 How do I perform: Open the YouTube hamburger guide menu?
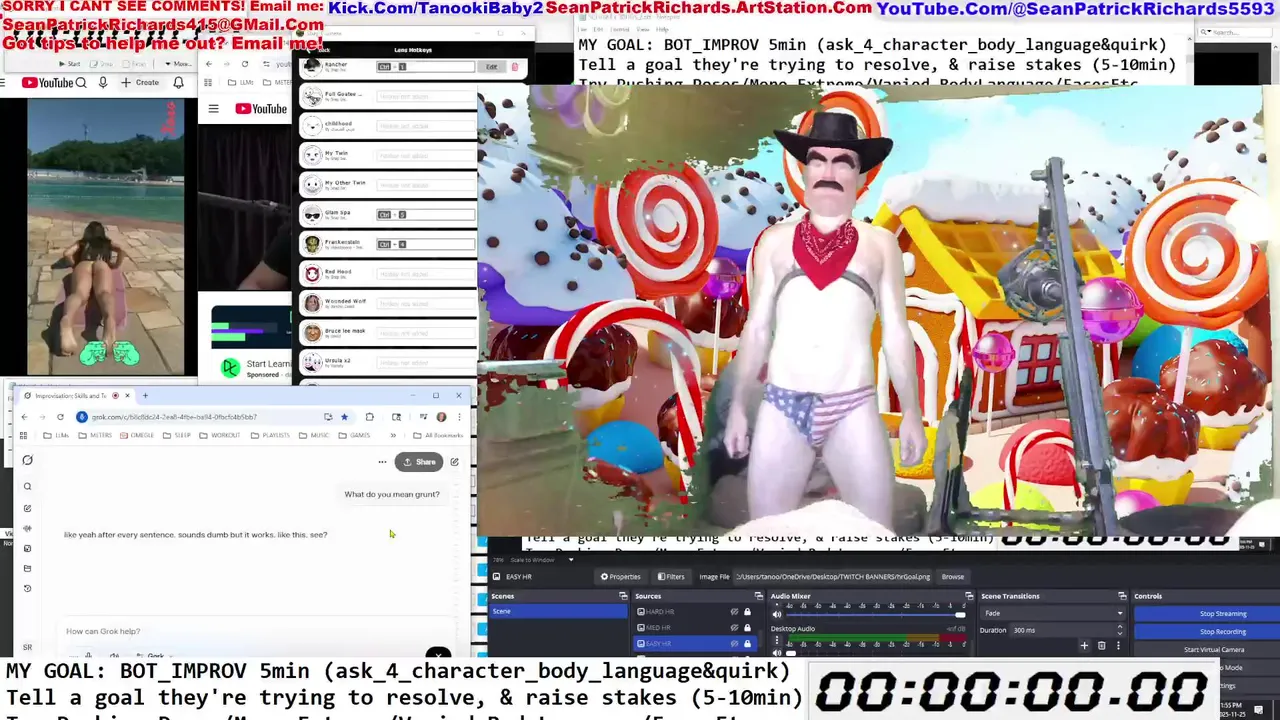click(213, 109)
